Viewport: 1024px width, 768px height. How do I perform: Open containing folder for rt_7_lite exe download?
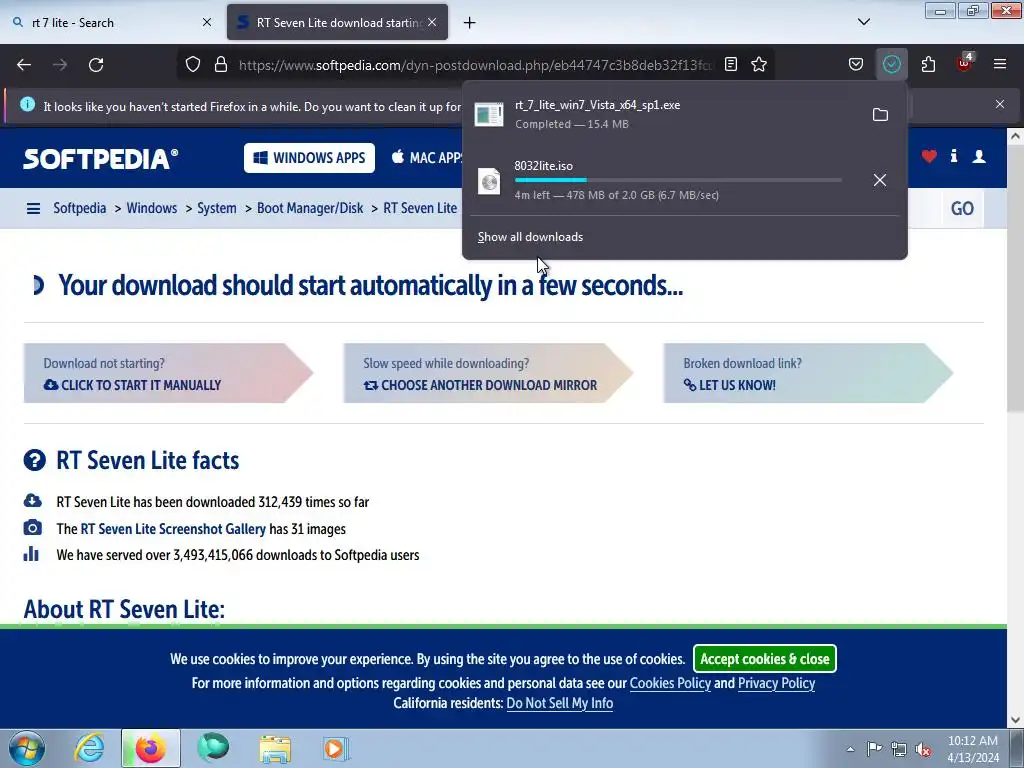click(880, 114)
